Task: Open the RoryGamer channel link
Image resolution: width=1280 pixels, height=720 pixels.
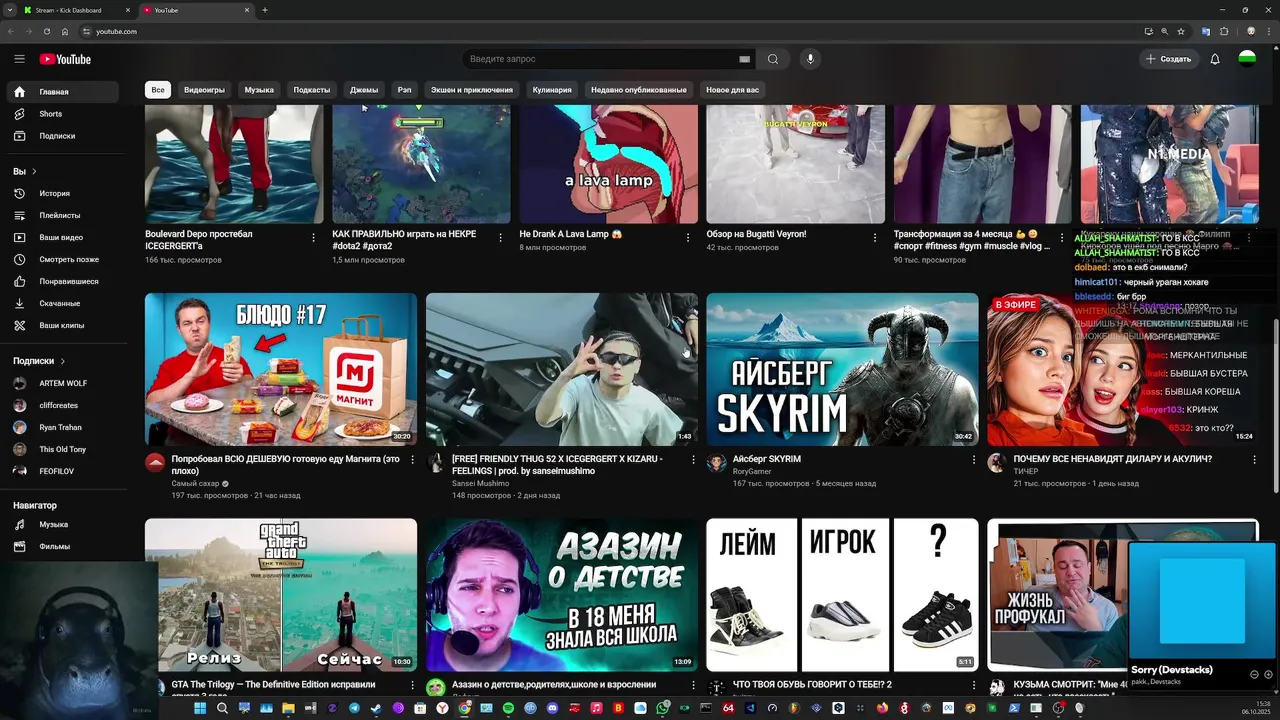Action: click(x=754, y=471)
